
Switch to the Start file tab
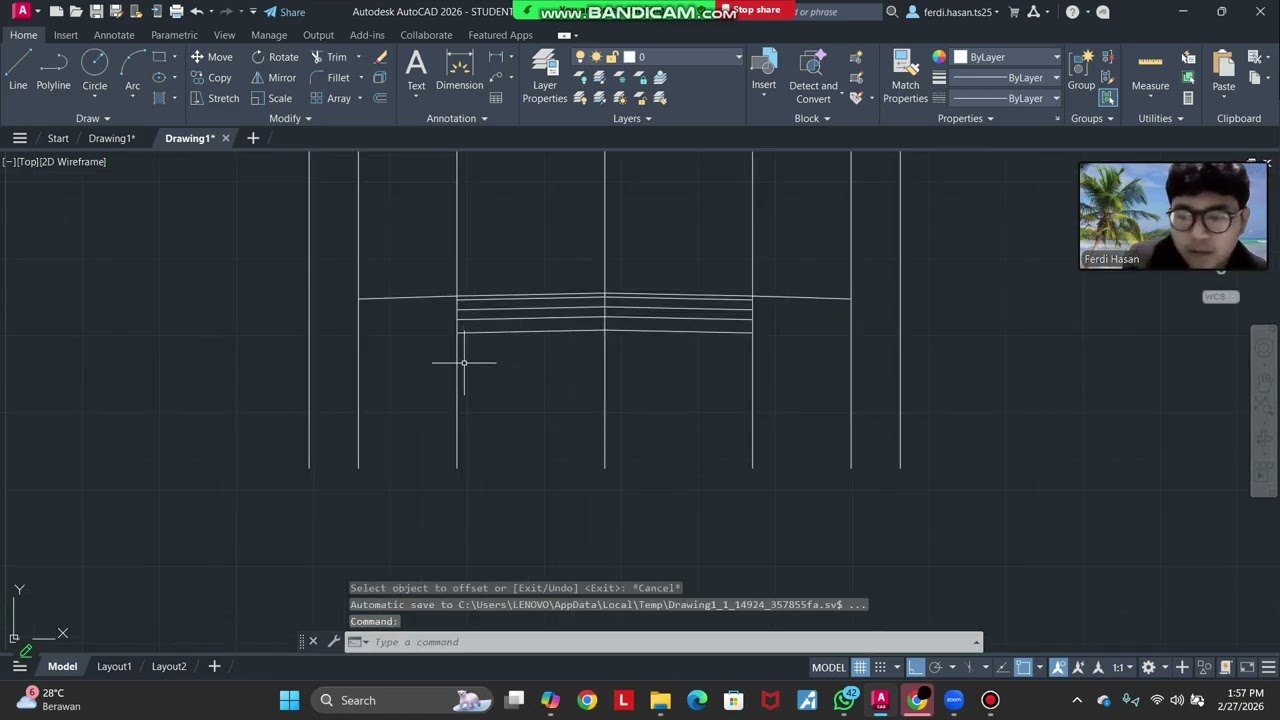pyautogui.click(x=58, y=138)
